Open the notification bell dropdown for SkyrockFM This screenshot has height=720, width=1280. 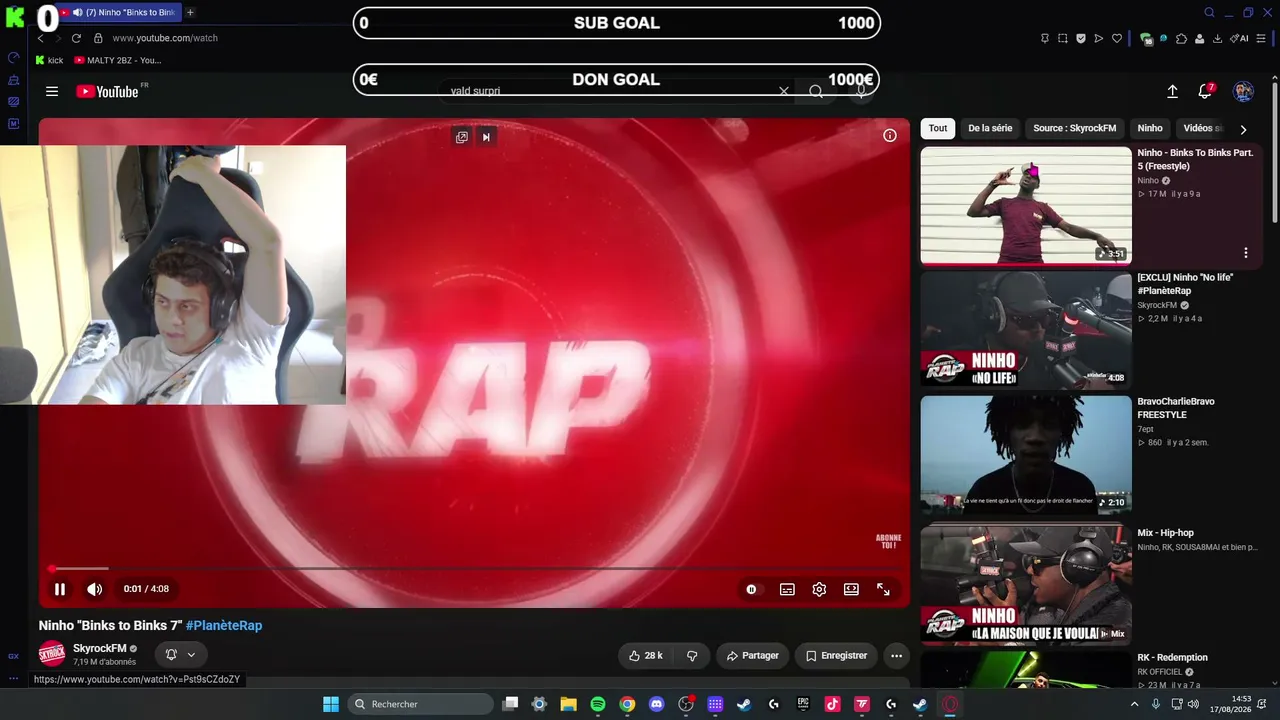point(180,655)
